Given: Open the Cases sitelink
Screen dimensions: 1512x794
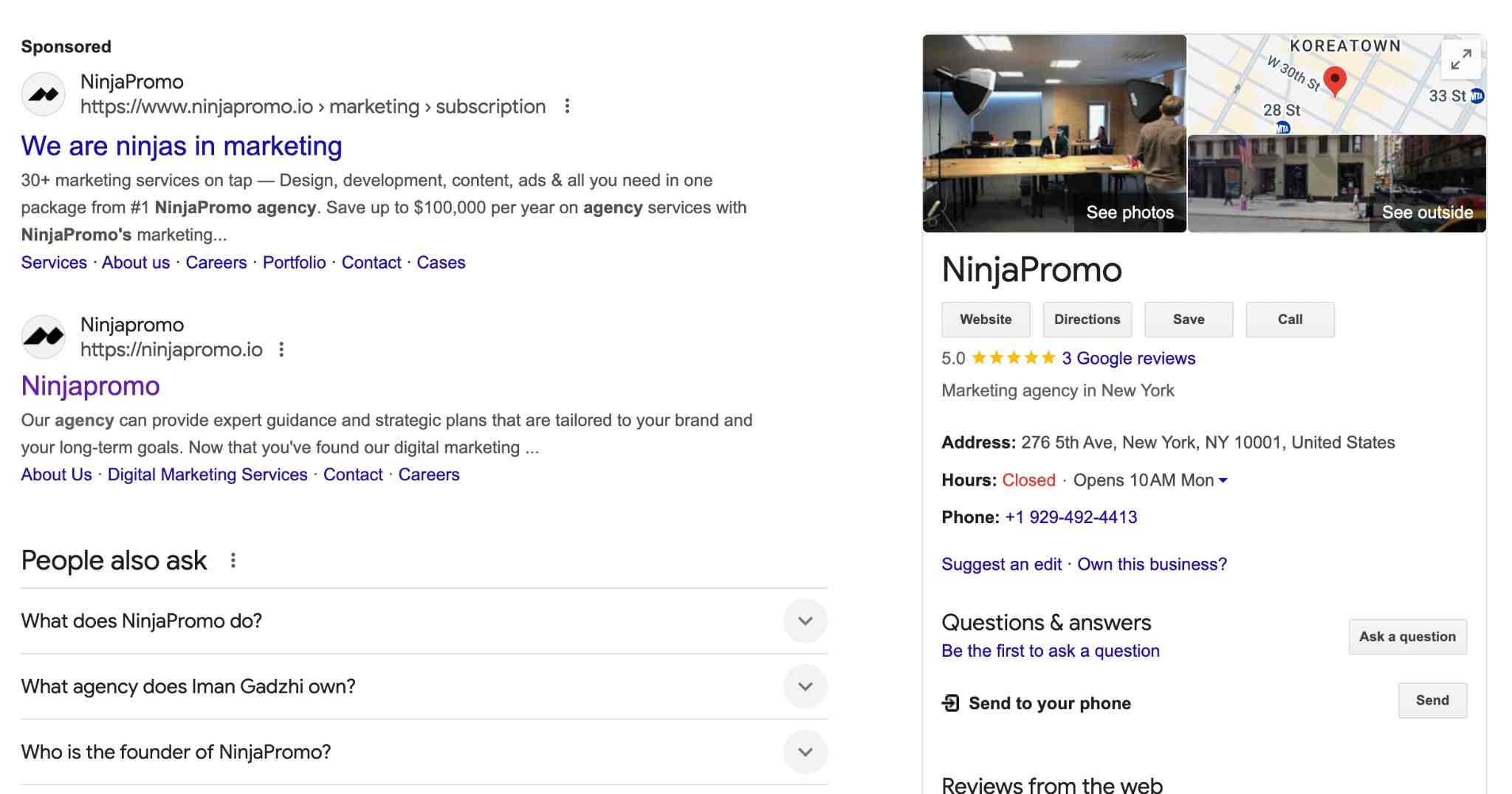Looking at the screenshot, I should [441, 263].
